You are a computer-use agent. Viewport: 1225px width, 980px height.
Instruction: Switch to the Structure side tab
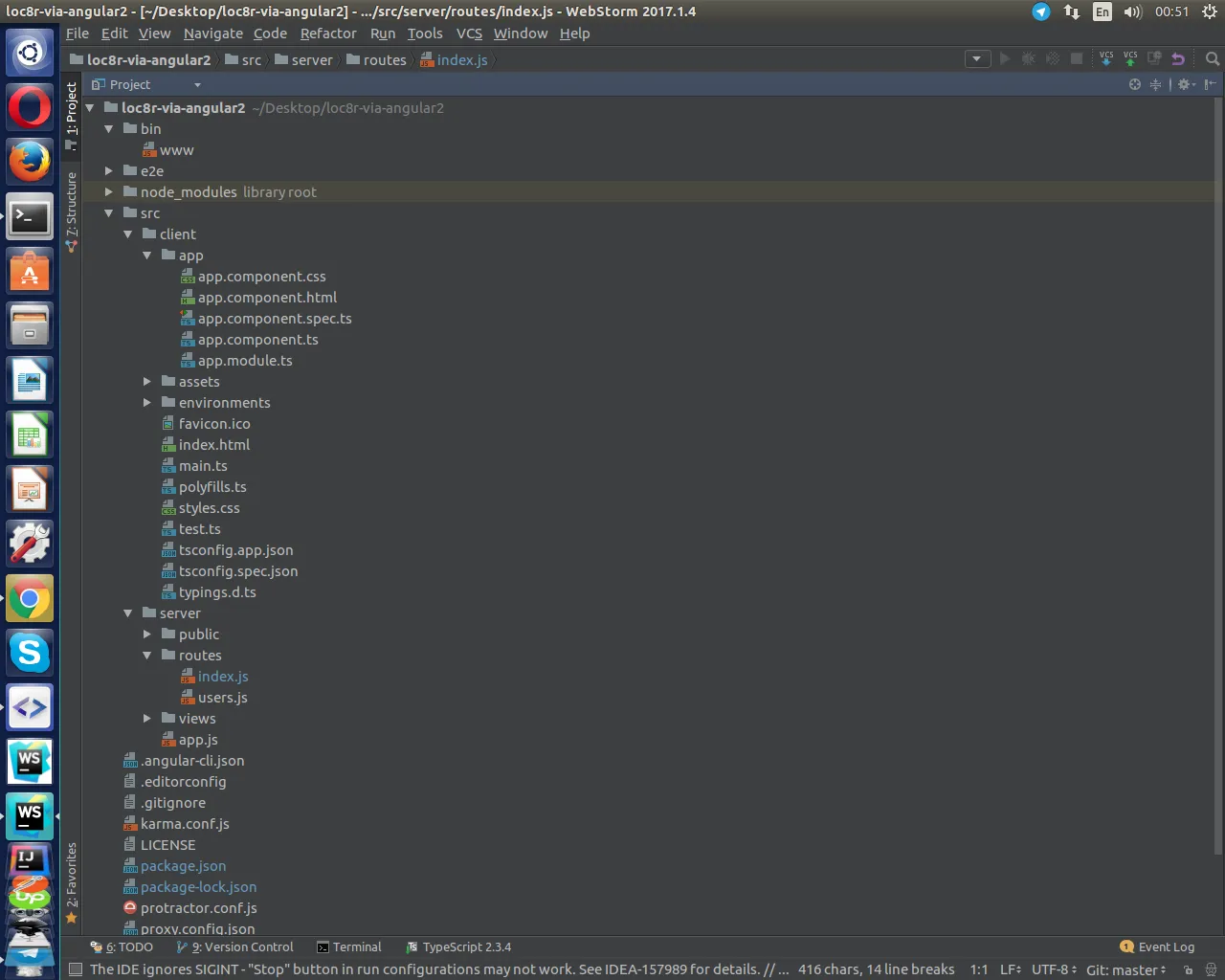(x=71, y=212)
